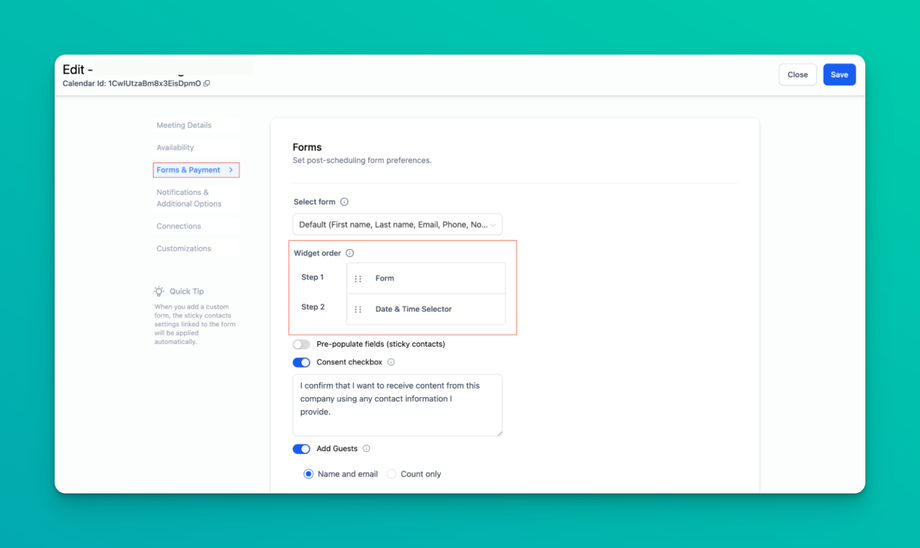Click the Date & Time Selector widget row

point(426,309)
